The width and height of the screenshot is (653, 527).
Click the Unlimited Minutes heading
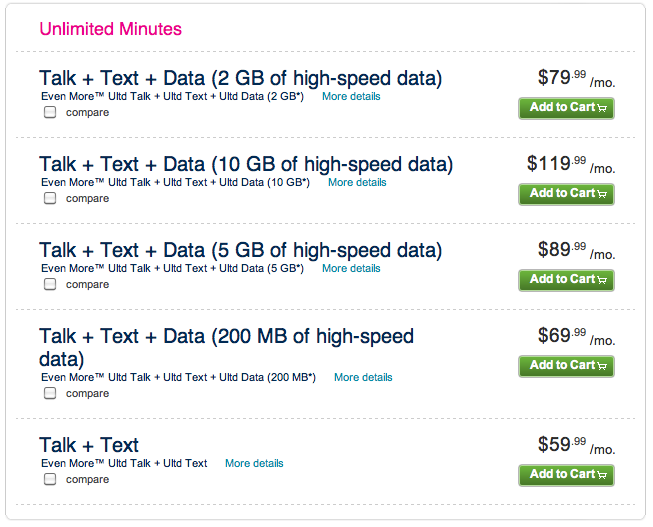coord(110,29)
